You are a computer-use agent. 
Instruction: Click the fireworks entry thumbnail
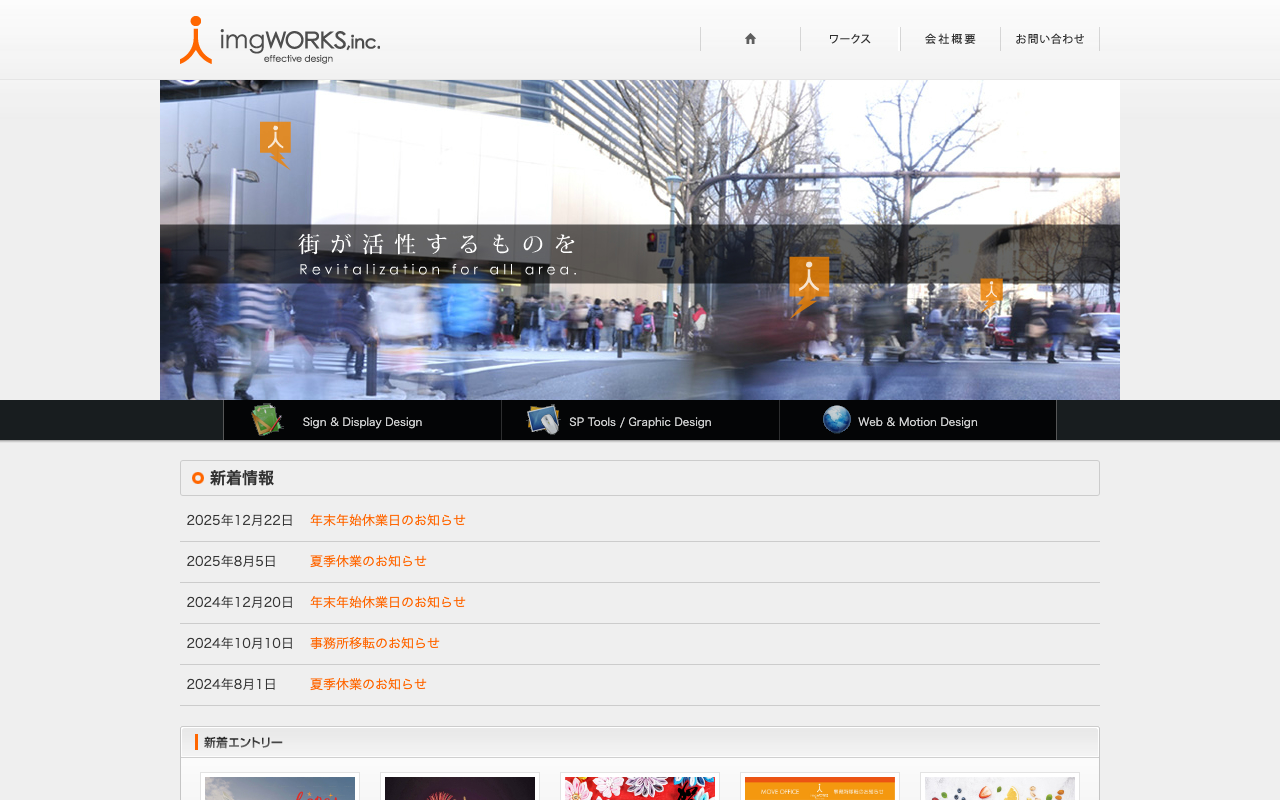click(460, 788)
